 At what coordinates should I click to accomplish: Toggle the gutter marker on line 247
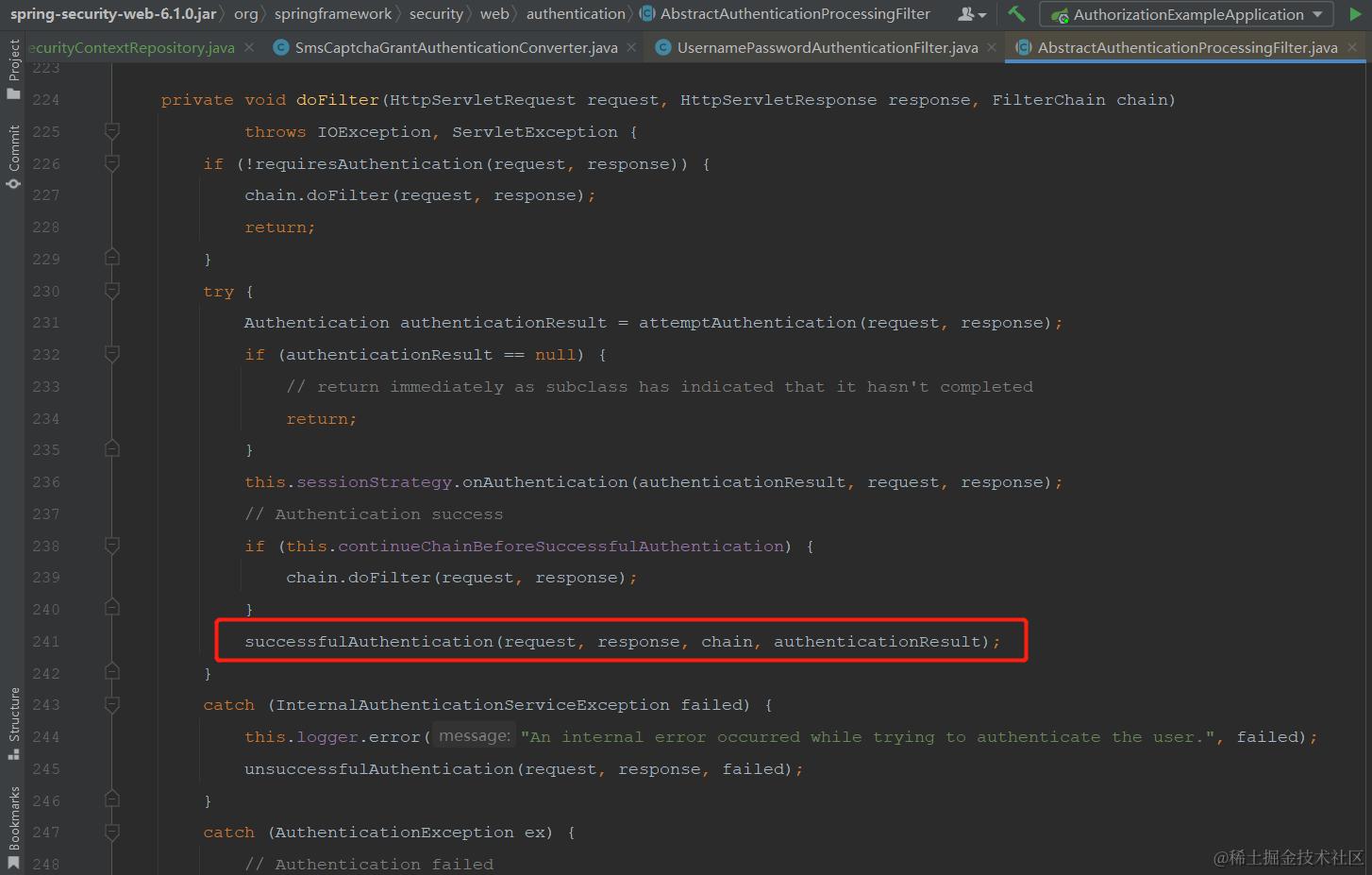coord(111,833)
